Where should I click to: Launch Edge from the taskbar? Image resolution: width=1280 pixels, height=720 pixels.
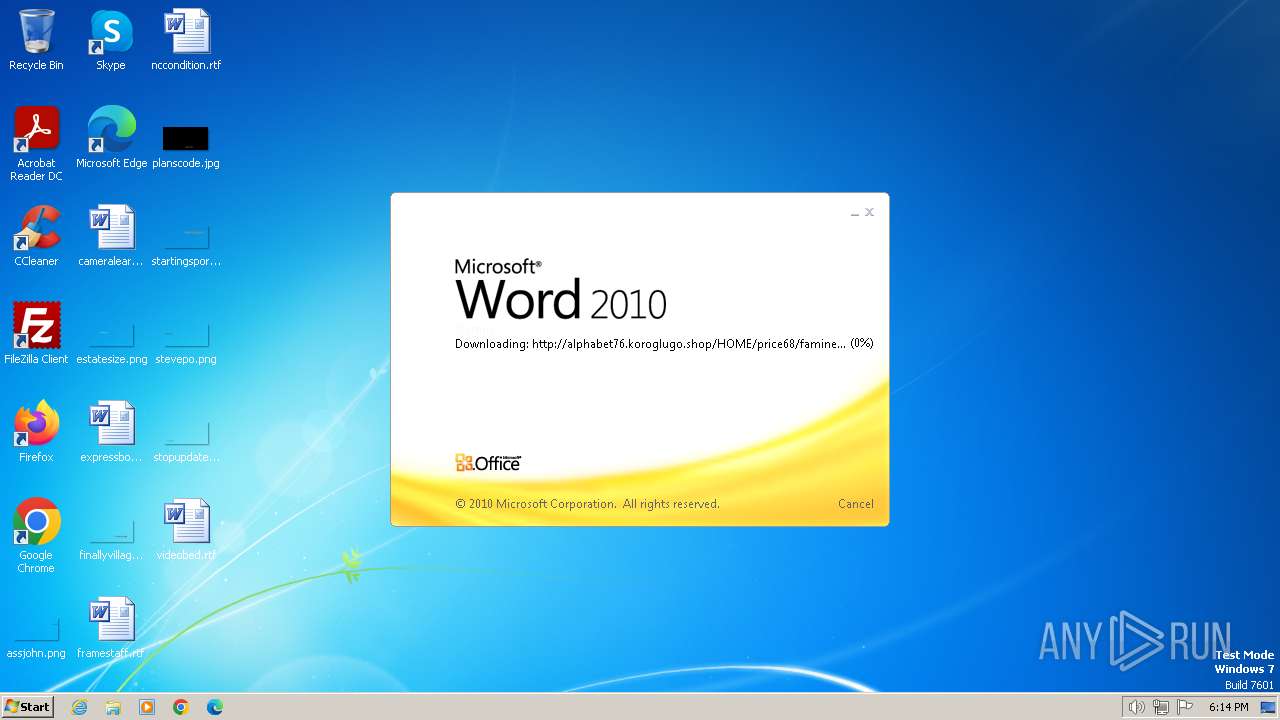[x=215, y=707]
